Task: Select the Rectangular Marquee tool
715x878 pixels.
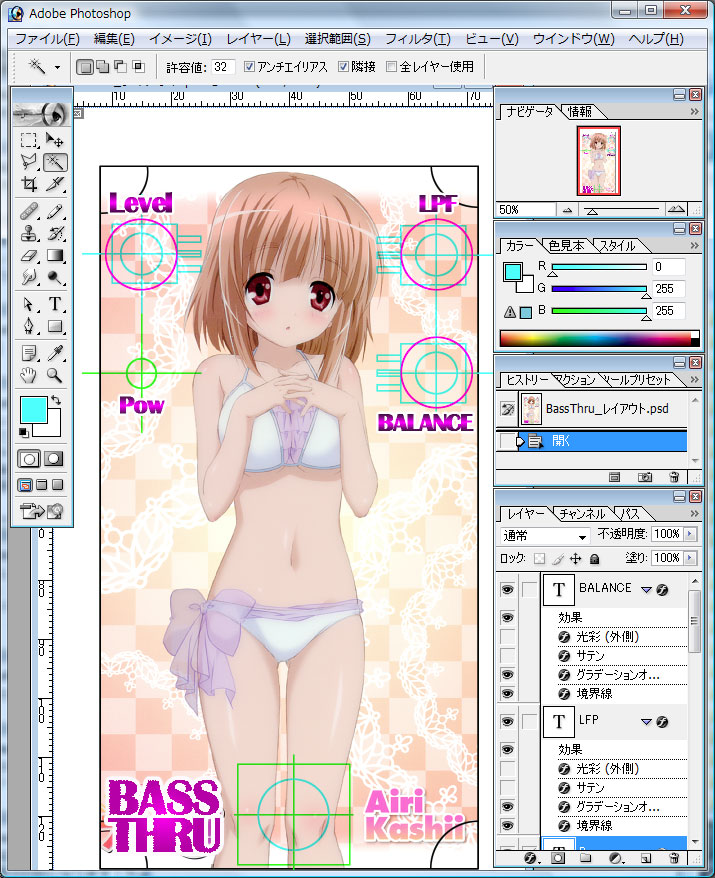Action: [29, 139]
